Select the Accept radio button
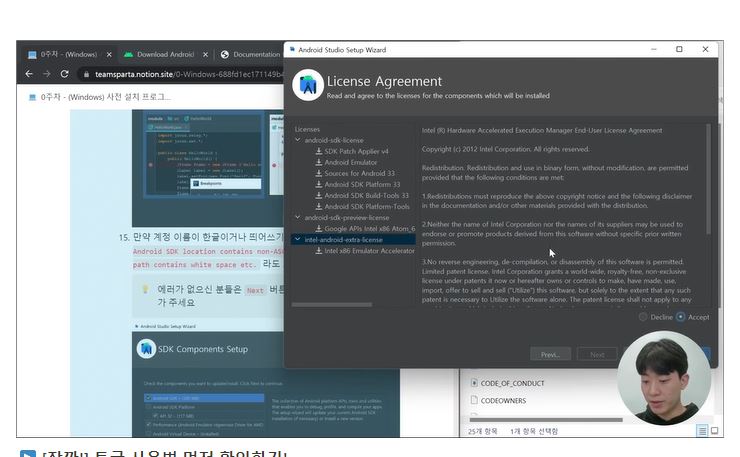Viewport: 740px width, 457px height. (x=681, y=317)
